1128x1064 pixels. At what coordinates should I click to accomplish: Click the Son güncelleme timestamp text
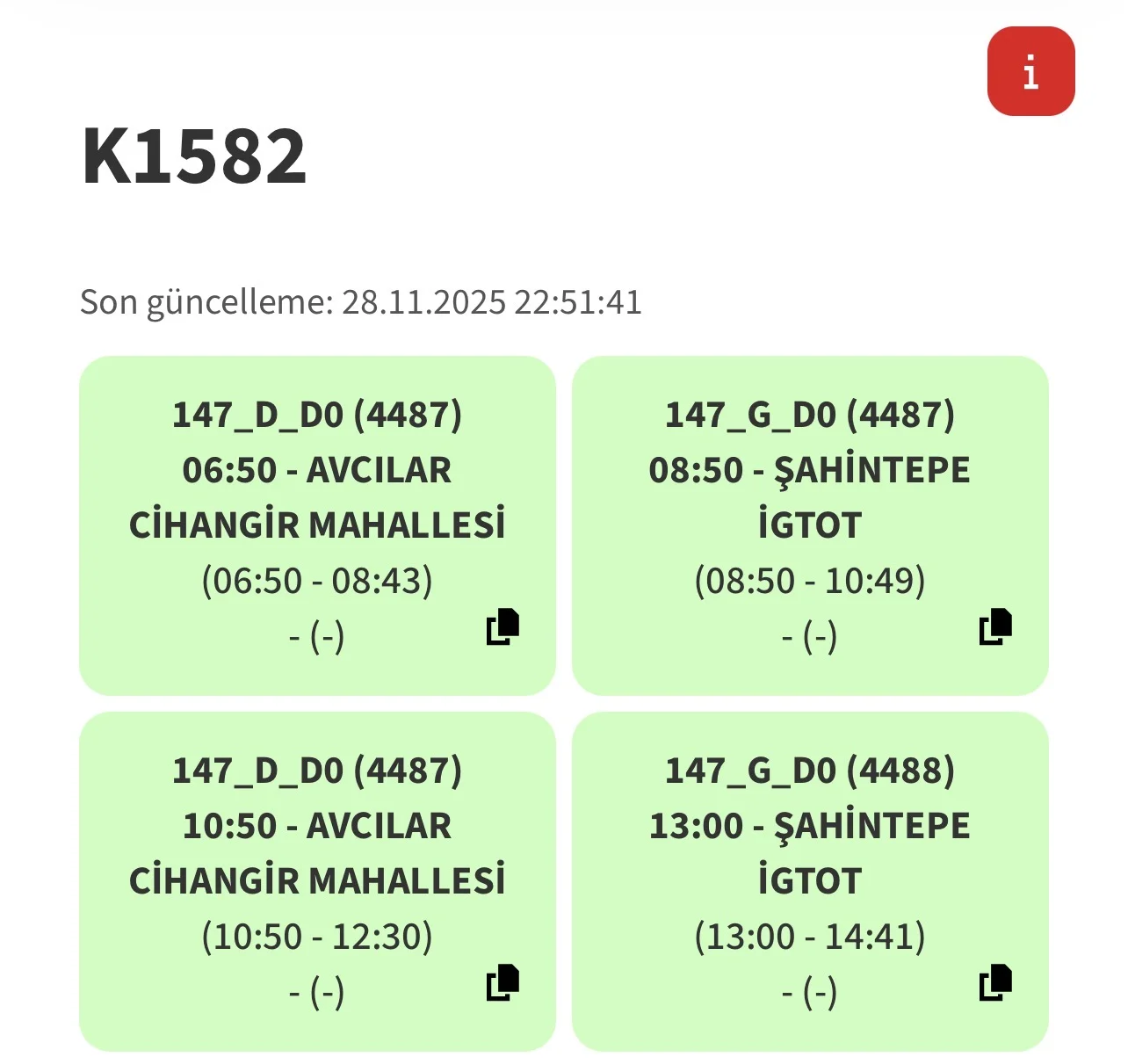pyautogui.click(x=361, y=302)
